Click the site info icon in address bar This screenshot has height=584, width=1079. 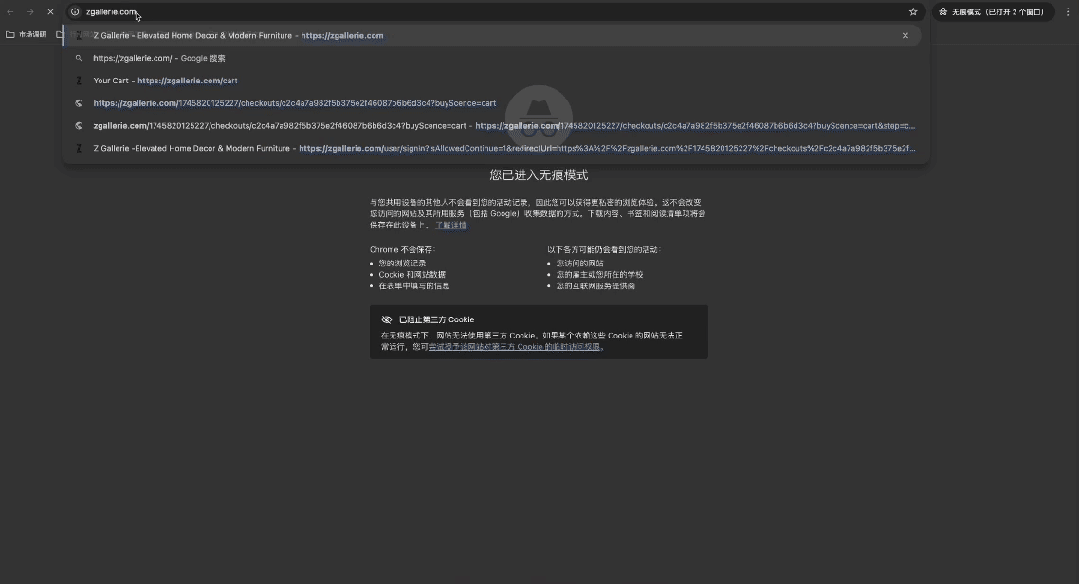coord(75,12)
